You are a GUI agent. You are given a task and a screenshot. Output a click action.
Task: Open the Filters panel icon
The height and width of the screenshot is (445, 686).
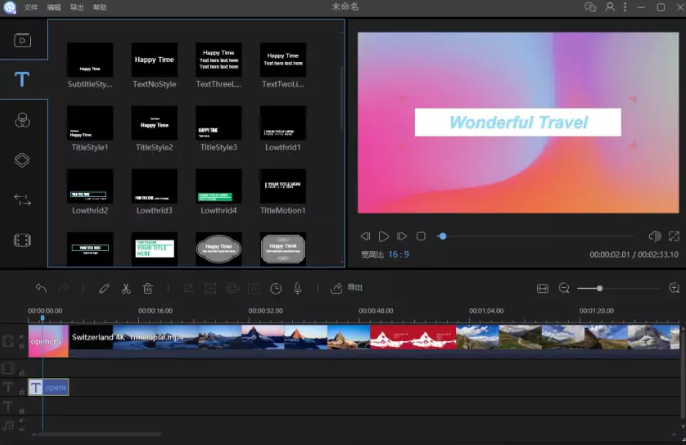pyautogui.click(x=22, y=120)
